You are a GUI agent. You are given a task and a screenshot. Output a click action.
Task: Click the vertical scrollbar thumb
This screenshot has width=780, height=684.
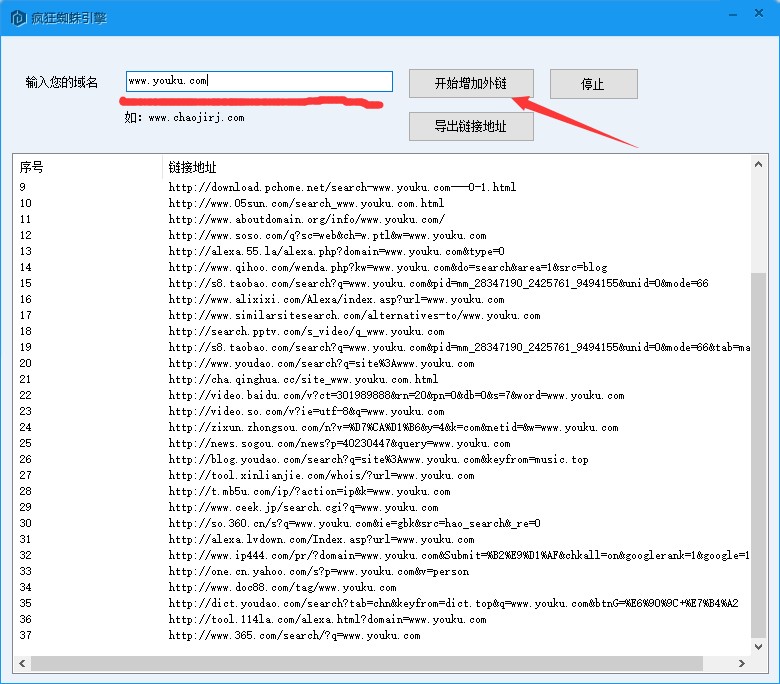pyautogui.click(x=758, y=454)
